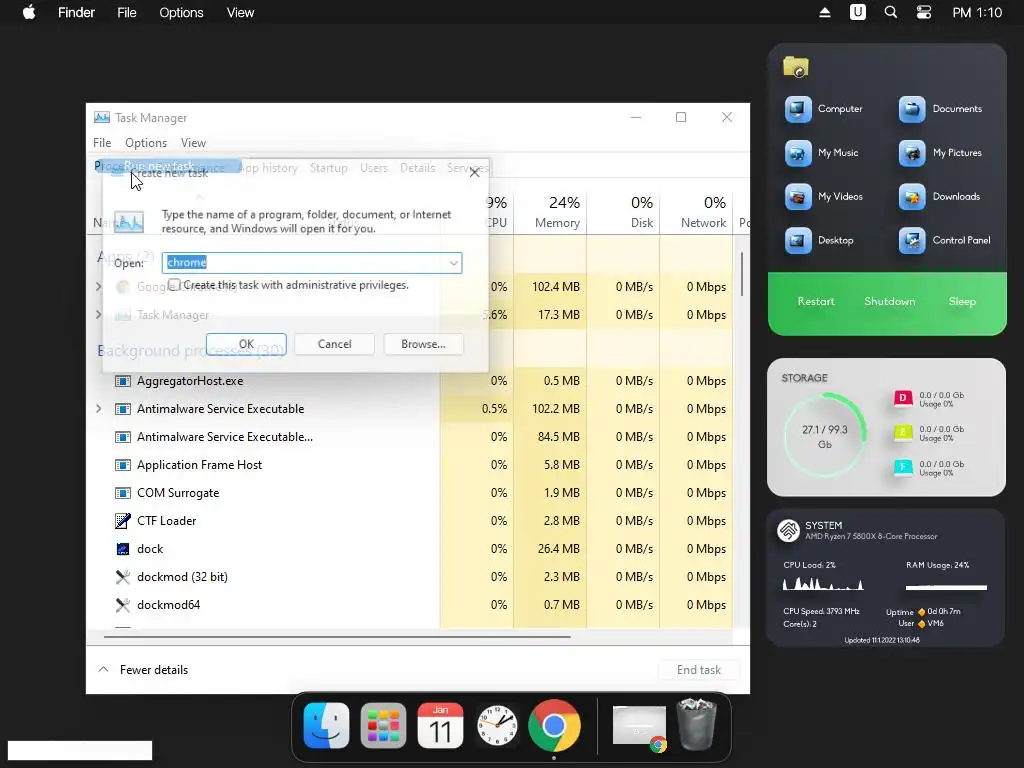The width and height of the screenshot is (1024, 768).
Task: Open Launchpad from the dock
Action: coord(383,726)
